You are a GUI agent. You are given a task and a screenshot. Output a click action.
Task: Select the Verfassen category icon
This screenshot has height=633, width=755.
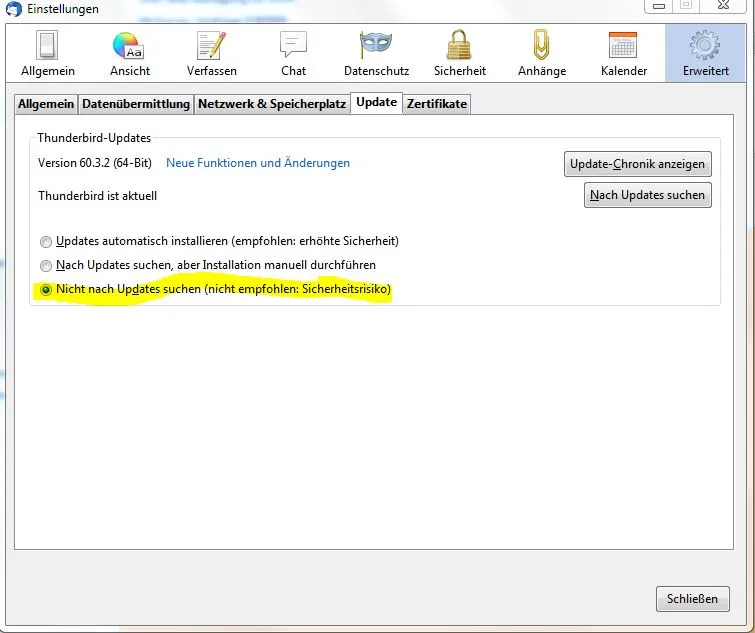click(212, 53)
